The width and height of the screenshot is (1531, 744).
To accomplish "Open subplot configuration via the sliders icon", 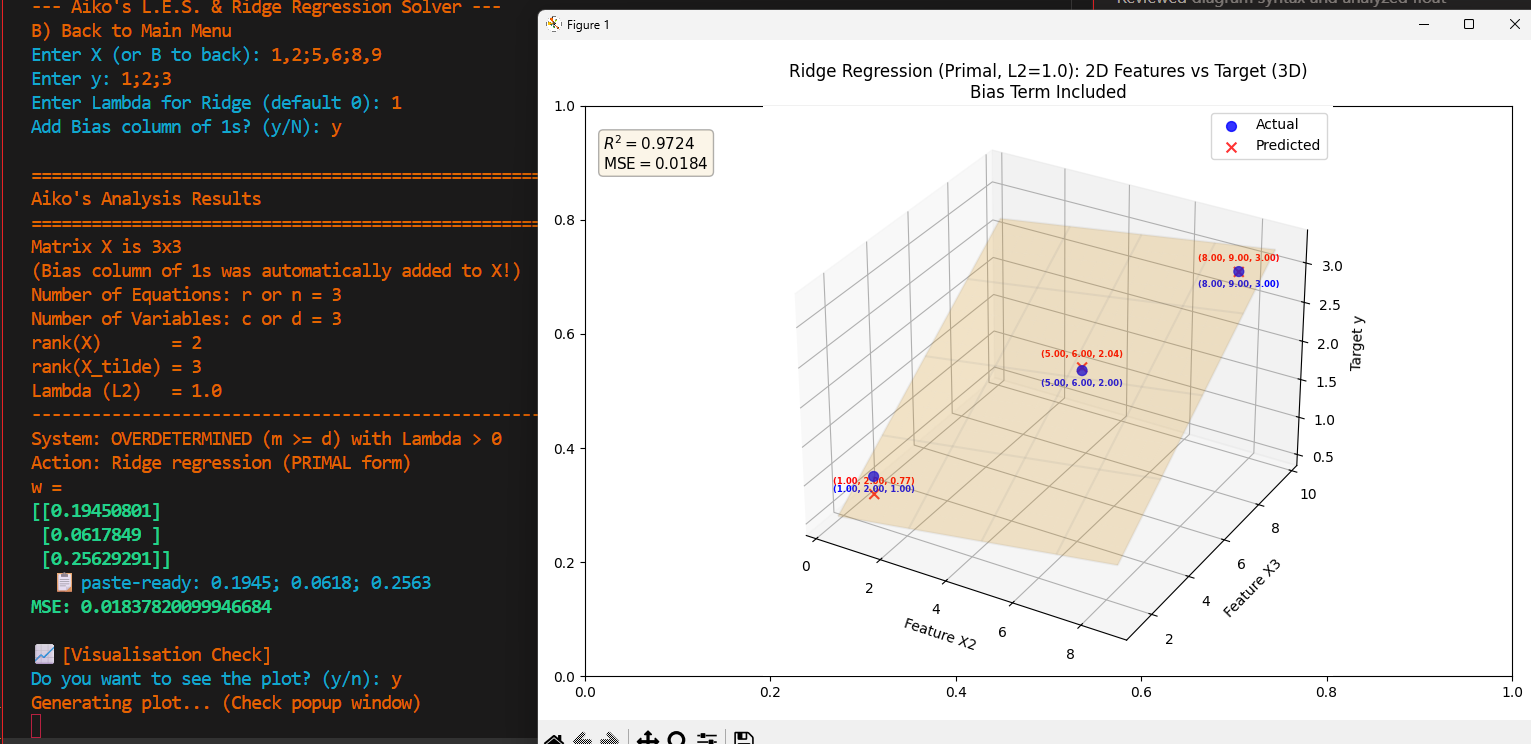I will (x=706, y=738).
